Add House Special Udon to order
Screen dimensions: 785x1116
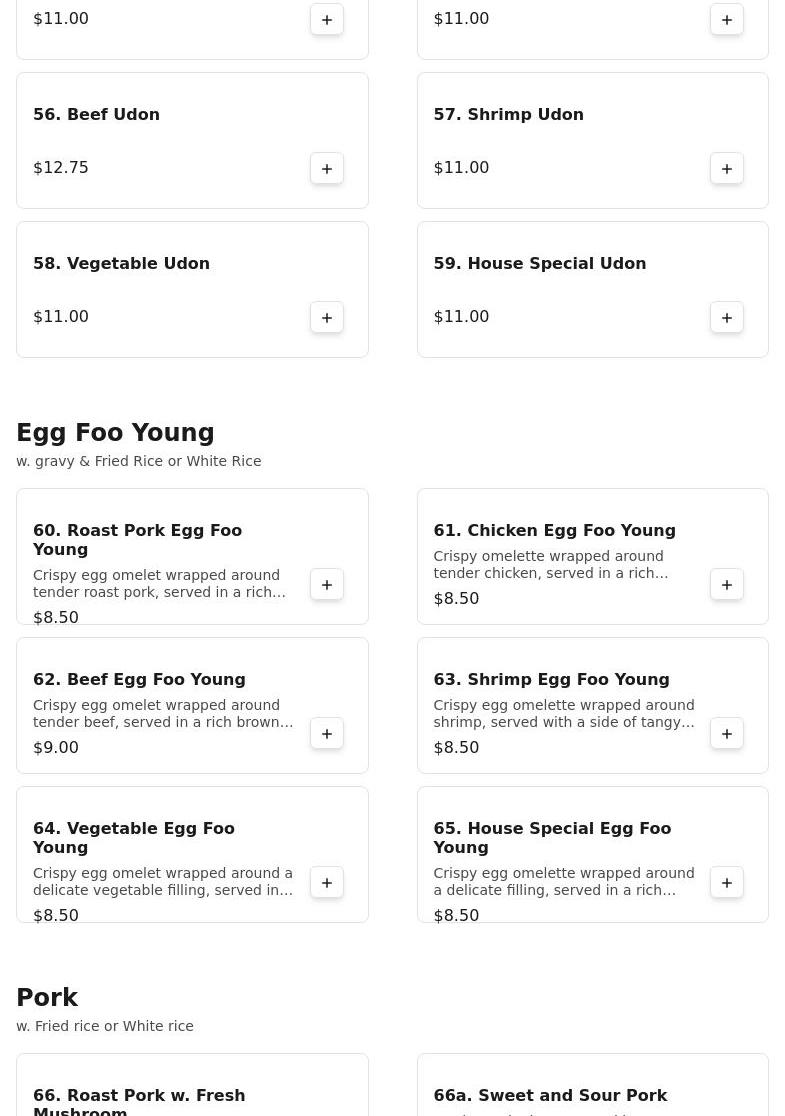coord(727,317)
